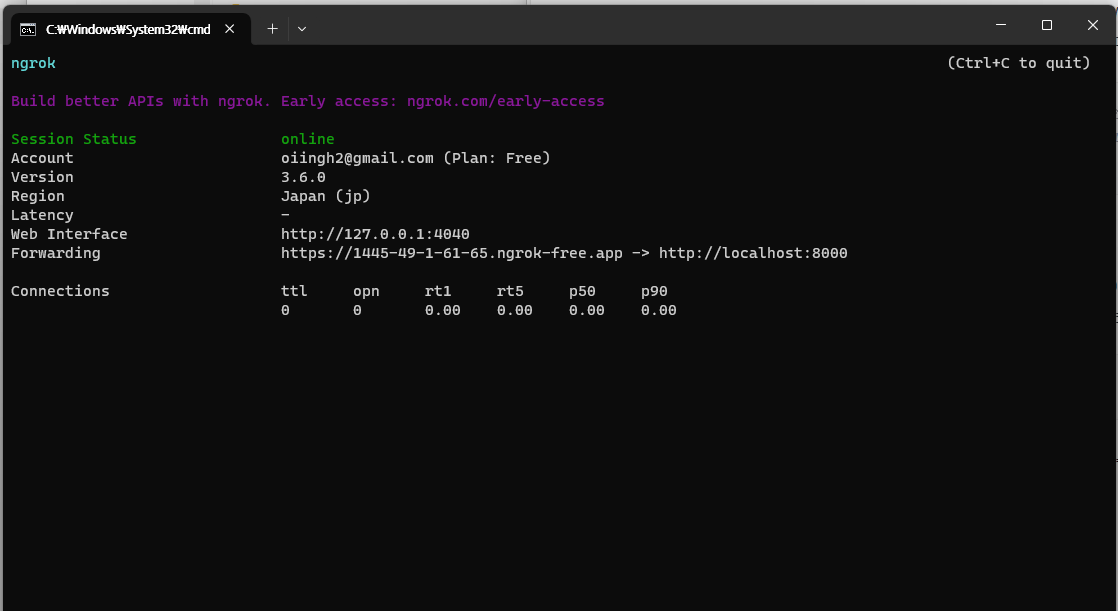Image resolution: width=1118 pixels, height=611 pixels.
Task: Click the 'p90' column header
Action: tap(655, 291)
